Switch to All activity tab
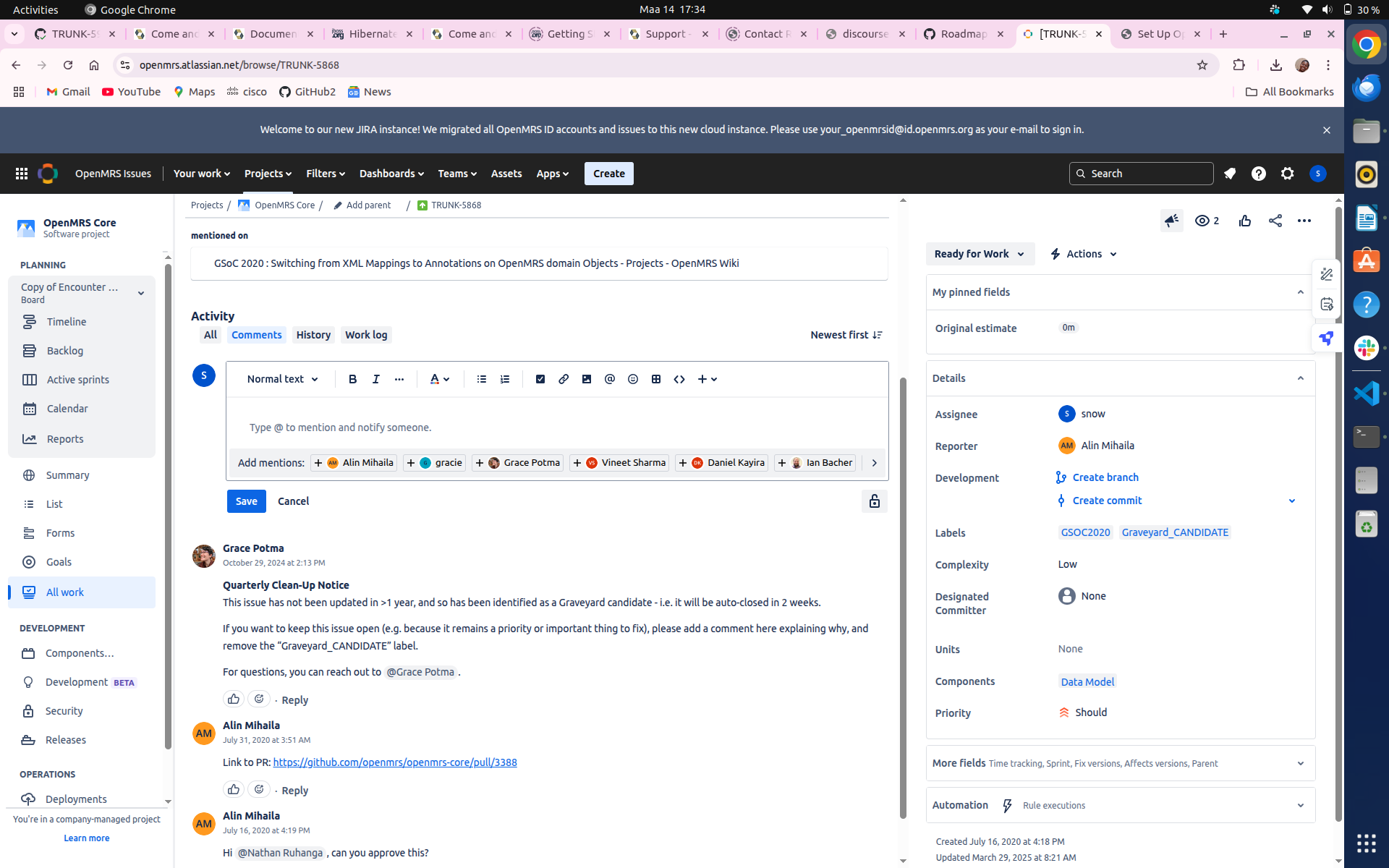This screenshot has width=1389, height=868. pyautogui.click(x=210, y=335)
